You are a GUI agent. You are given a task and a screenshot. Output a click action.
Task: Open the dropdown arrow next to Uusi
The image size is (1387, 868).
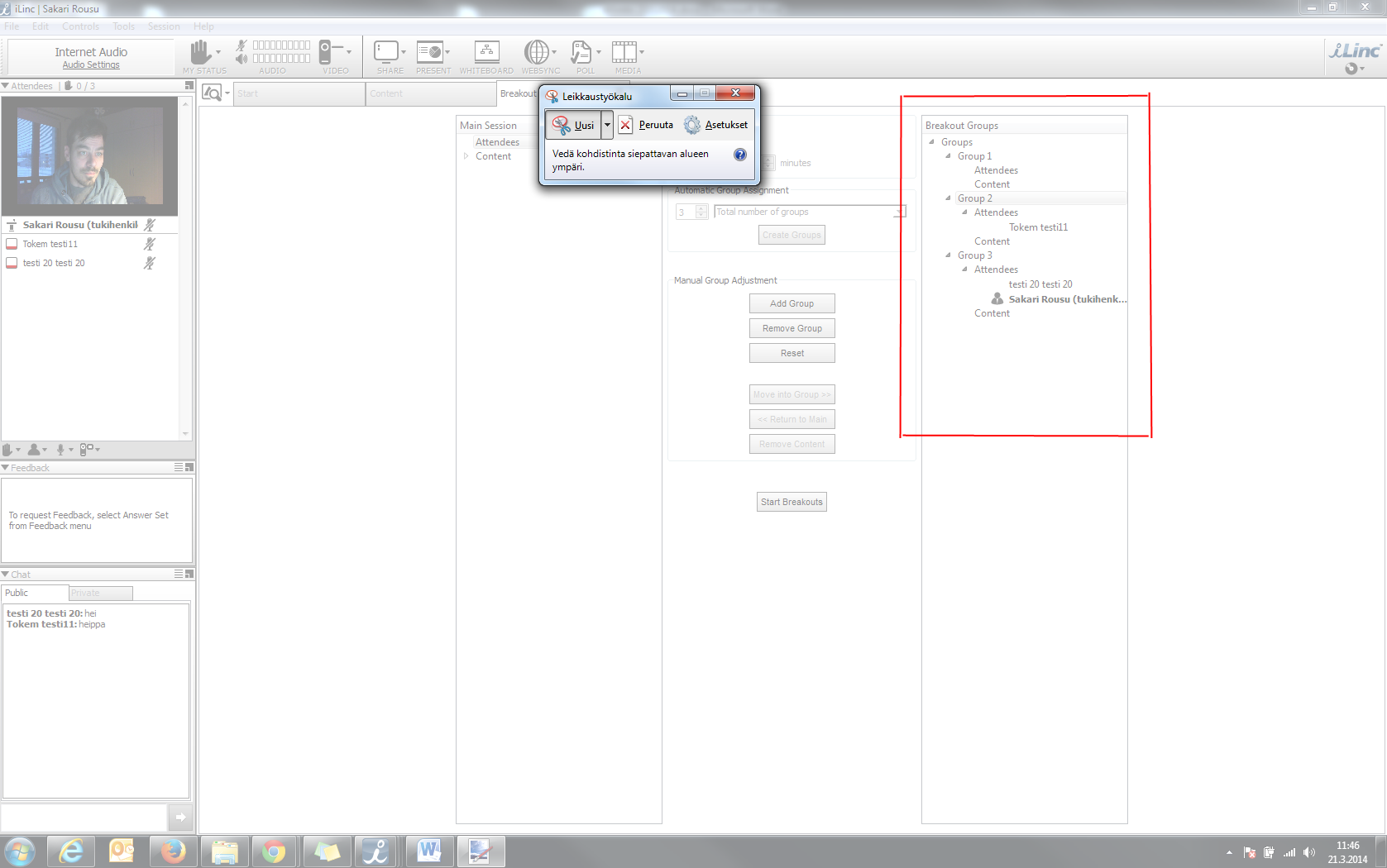tap(607, 125)
